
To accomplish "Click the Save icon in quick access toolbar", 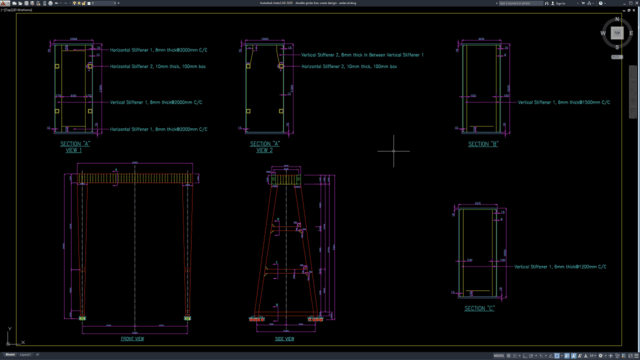I will 27,3.
